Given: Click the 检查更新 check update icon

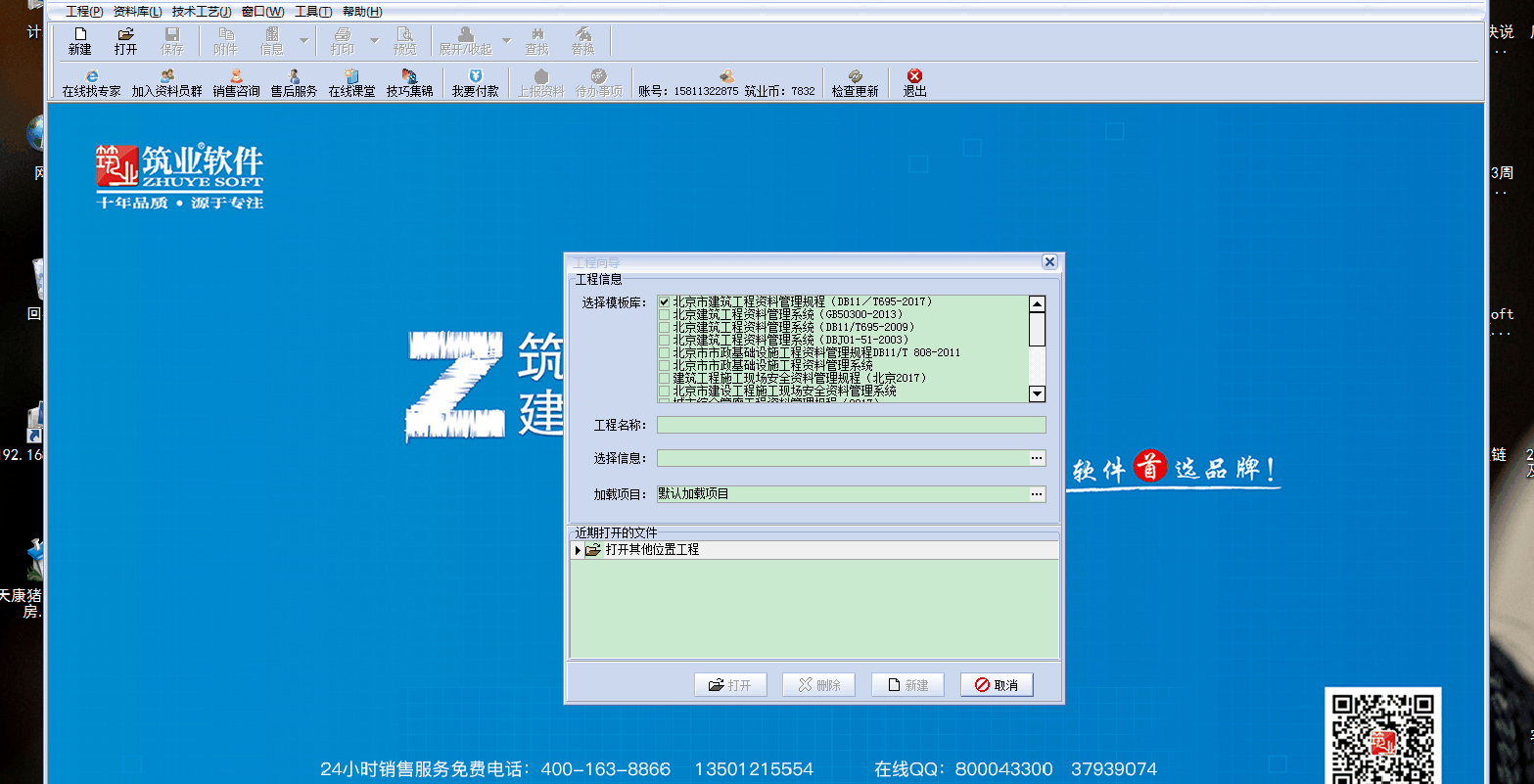Looking at the screenshot, I should pyautogui.click(x=855, y=76).
